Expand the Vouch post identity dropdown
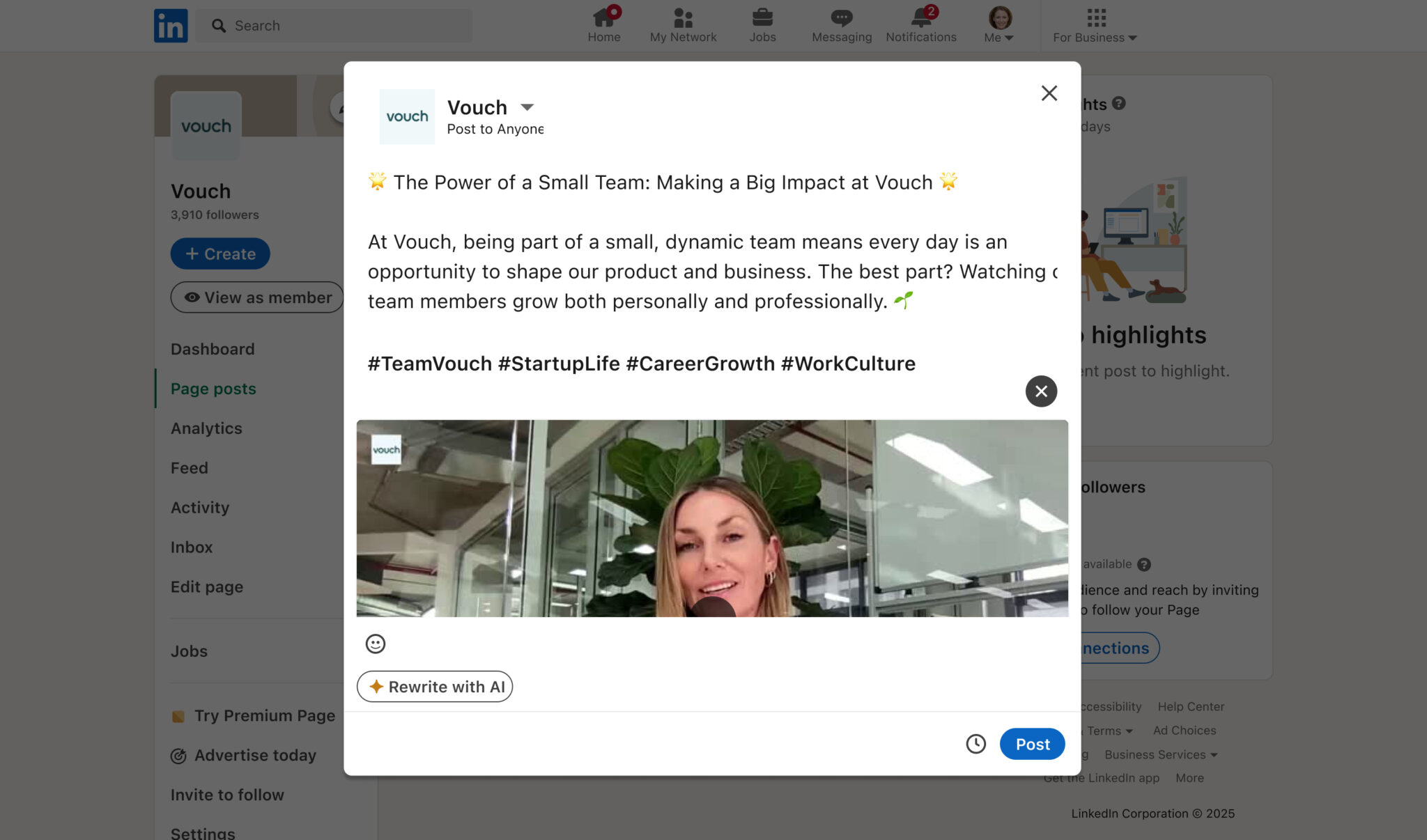This screenshot has width=1427, height=840. point(527,107)
